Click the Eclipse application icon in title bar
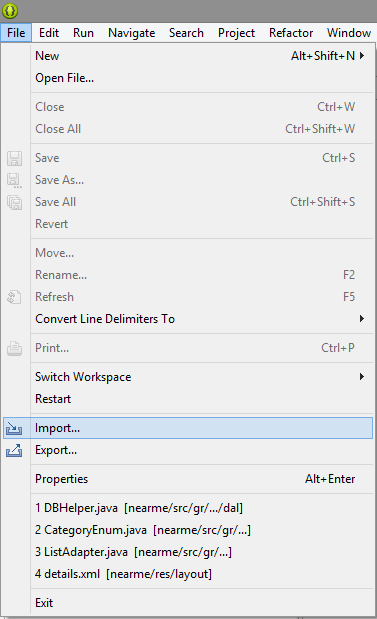This screenshot has height=619, width=377. [10, 11]
